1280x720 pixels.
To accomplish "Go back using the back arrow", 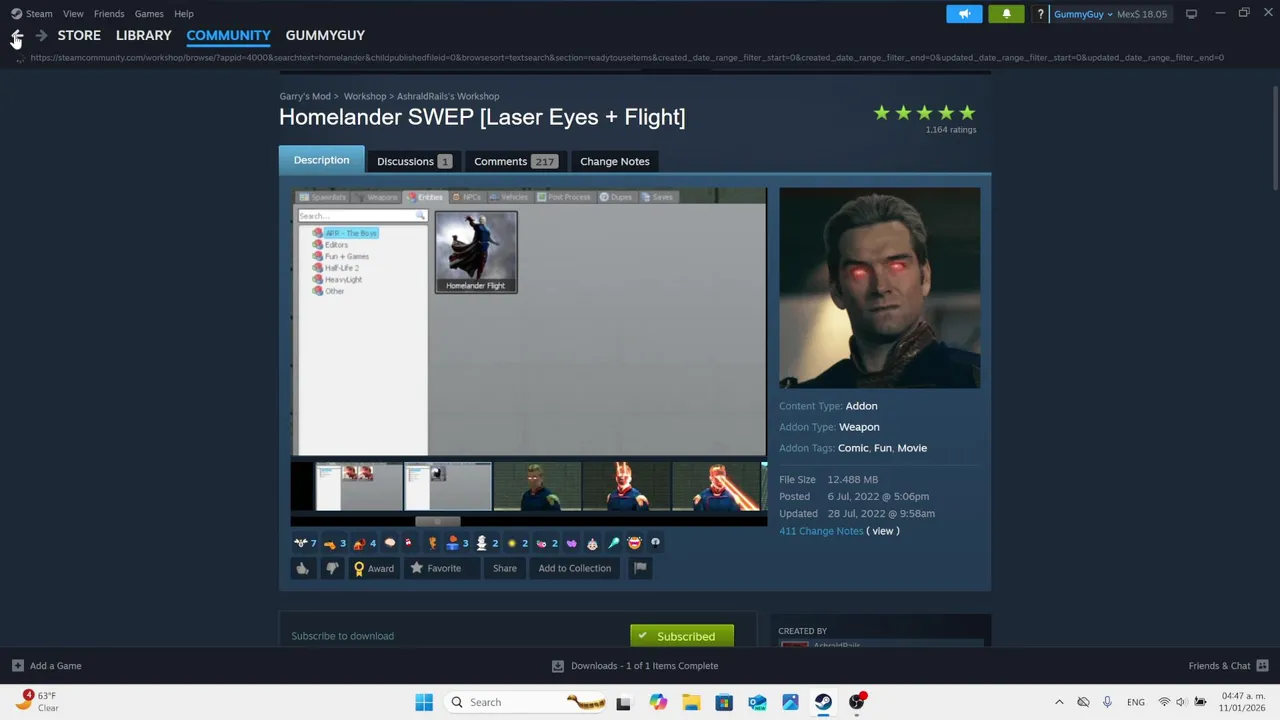I will (x=16, y=35).
